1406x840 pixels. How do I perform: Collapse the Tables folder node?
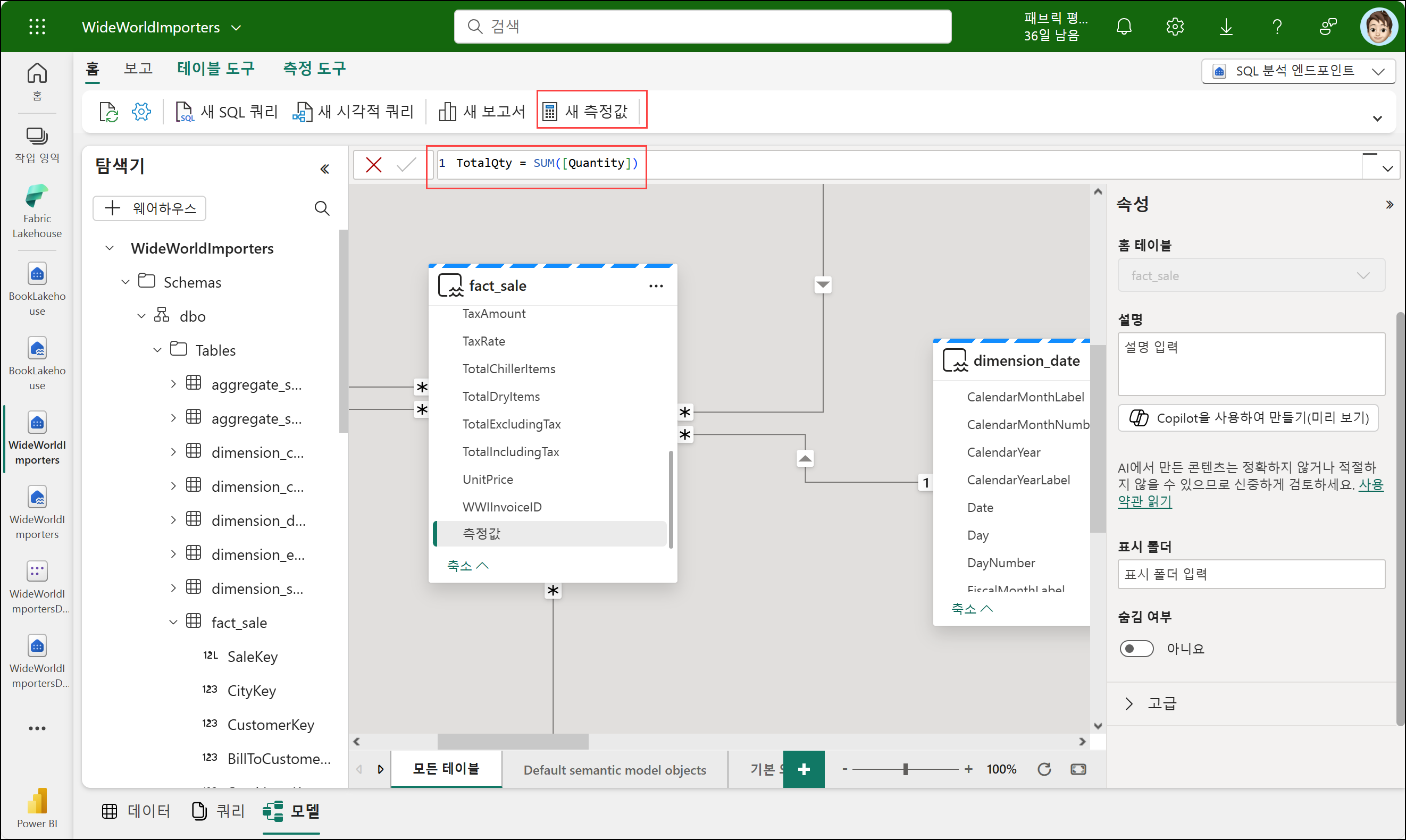(157, 350)
